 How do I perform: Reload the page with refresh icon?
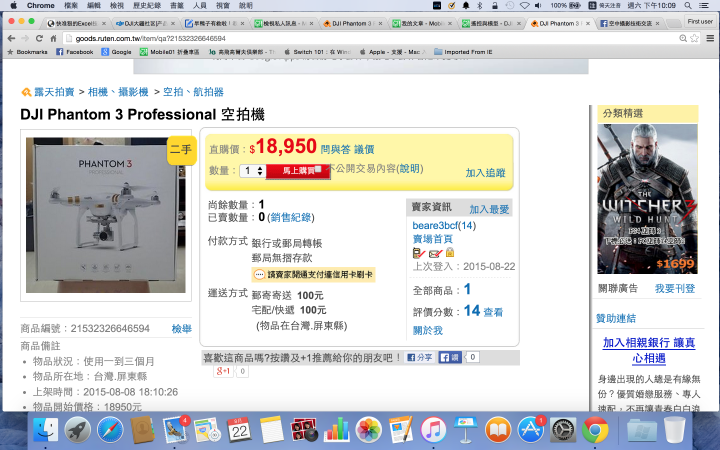tap(39, 39)
